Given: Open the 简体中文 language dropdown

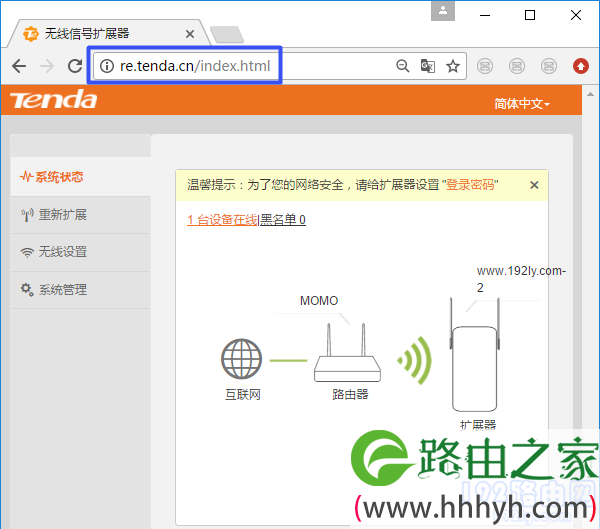Looking at the screenshot, I should click(x=522, y=103).
